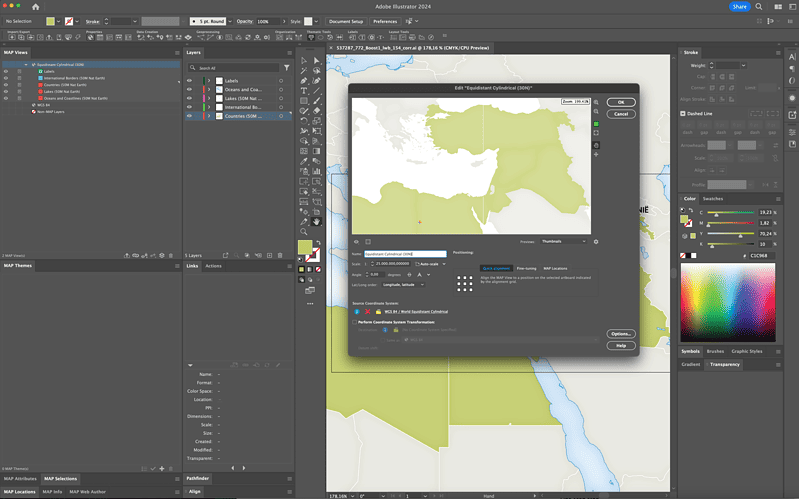This screenshot has width=799, height=499.
Task: Open the MAP Attributes tab
Action: click(x=20, y=479)
